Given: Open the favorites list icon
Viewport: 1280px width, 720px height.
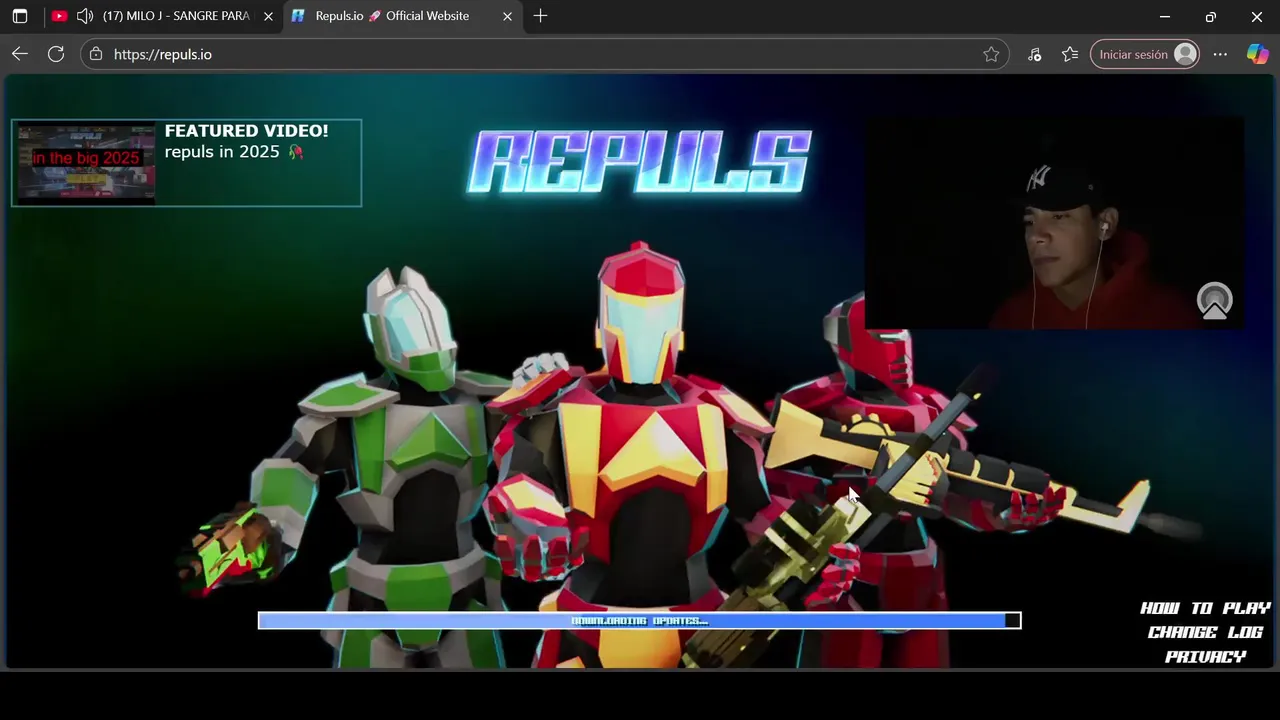Looking at the screenshot, I should point(1070,54).
